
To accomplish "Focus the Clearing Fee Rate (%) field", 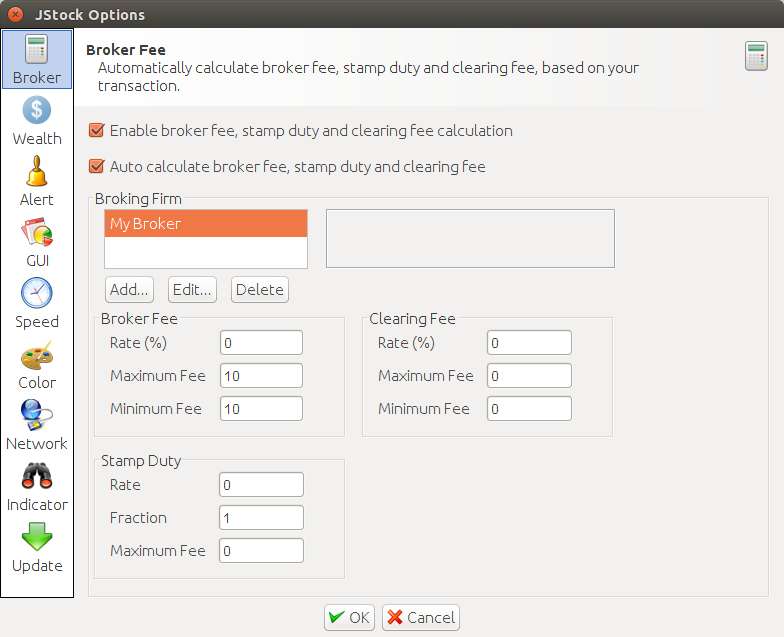I will click(x=529, y=342).
